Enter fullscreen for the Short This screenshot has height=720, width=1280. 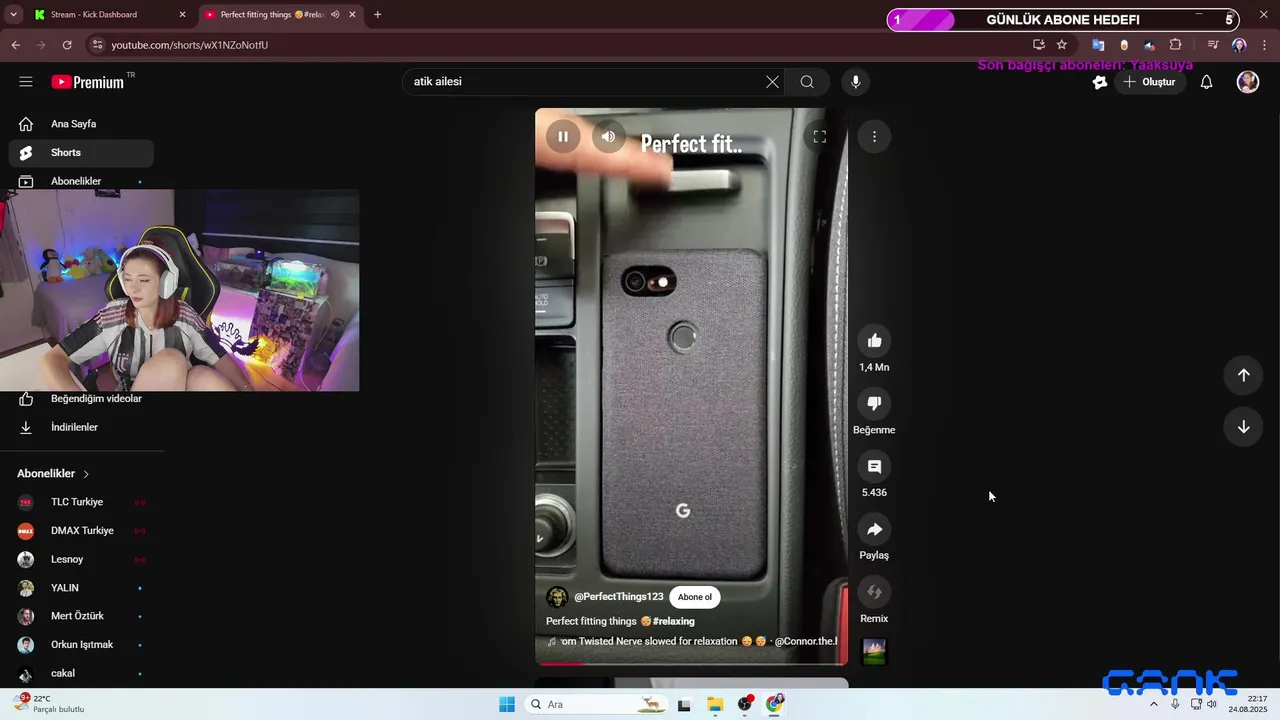(x=819, y=137)
